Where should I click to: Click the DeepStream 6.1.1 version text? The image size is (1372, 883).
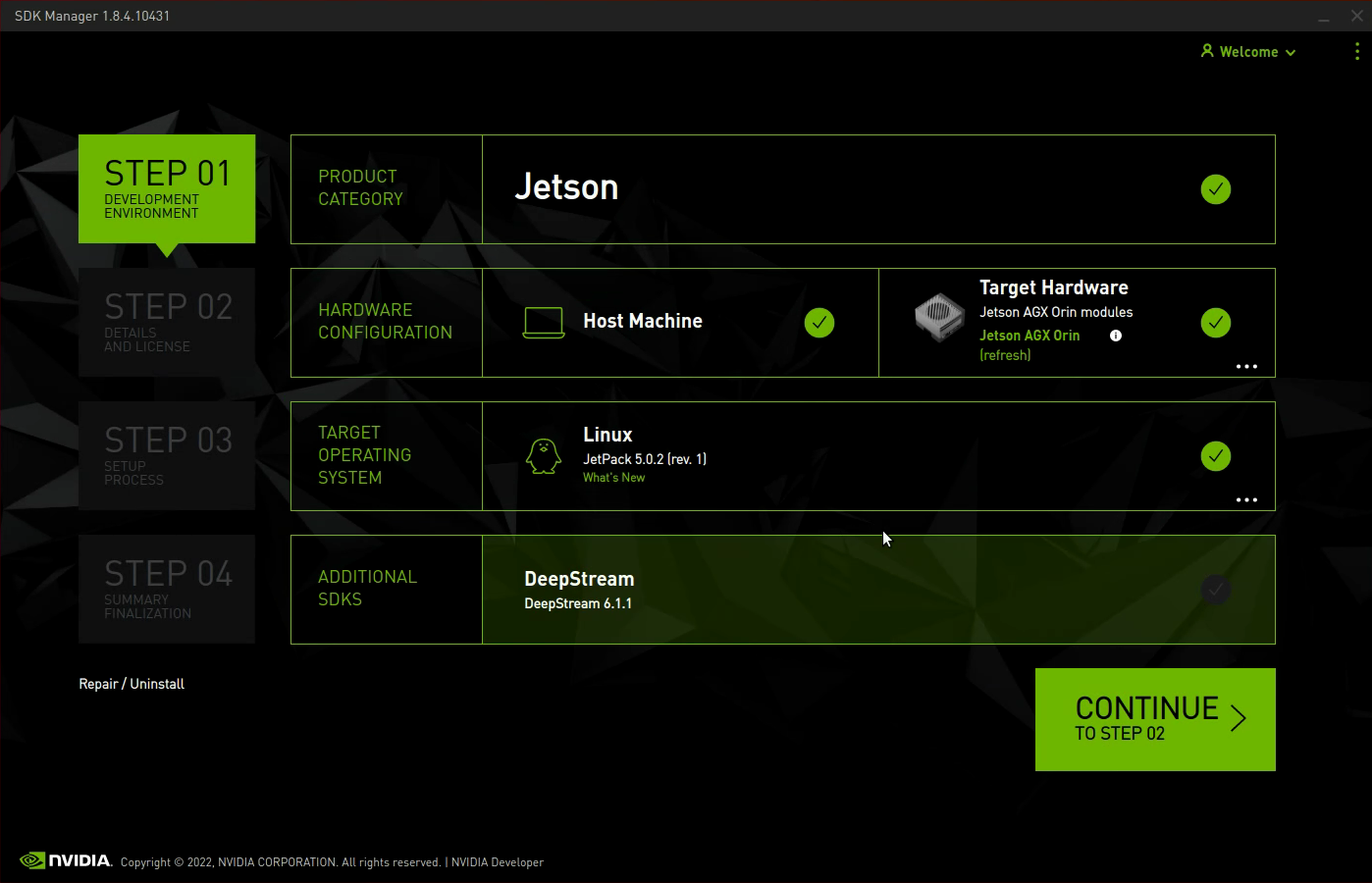(x=578, y=603)
